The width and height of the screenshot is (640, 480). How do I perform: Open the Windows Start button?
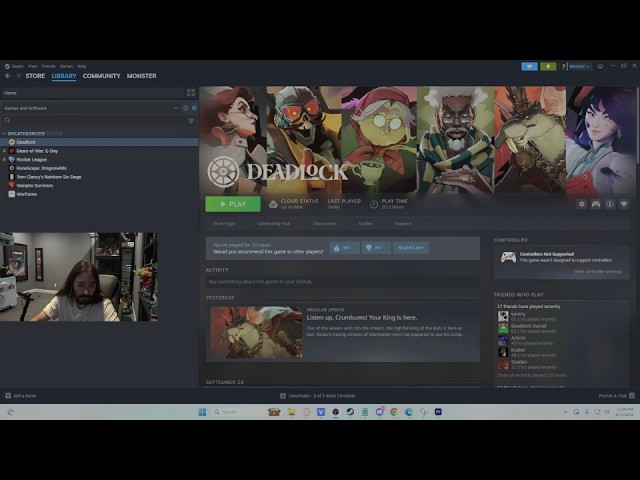pyautogui.click(x=202, y=412)
